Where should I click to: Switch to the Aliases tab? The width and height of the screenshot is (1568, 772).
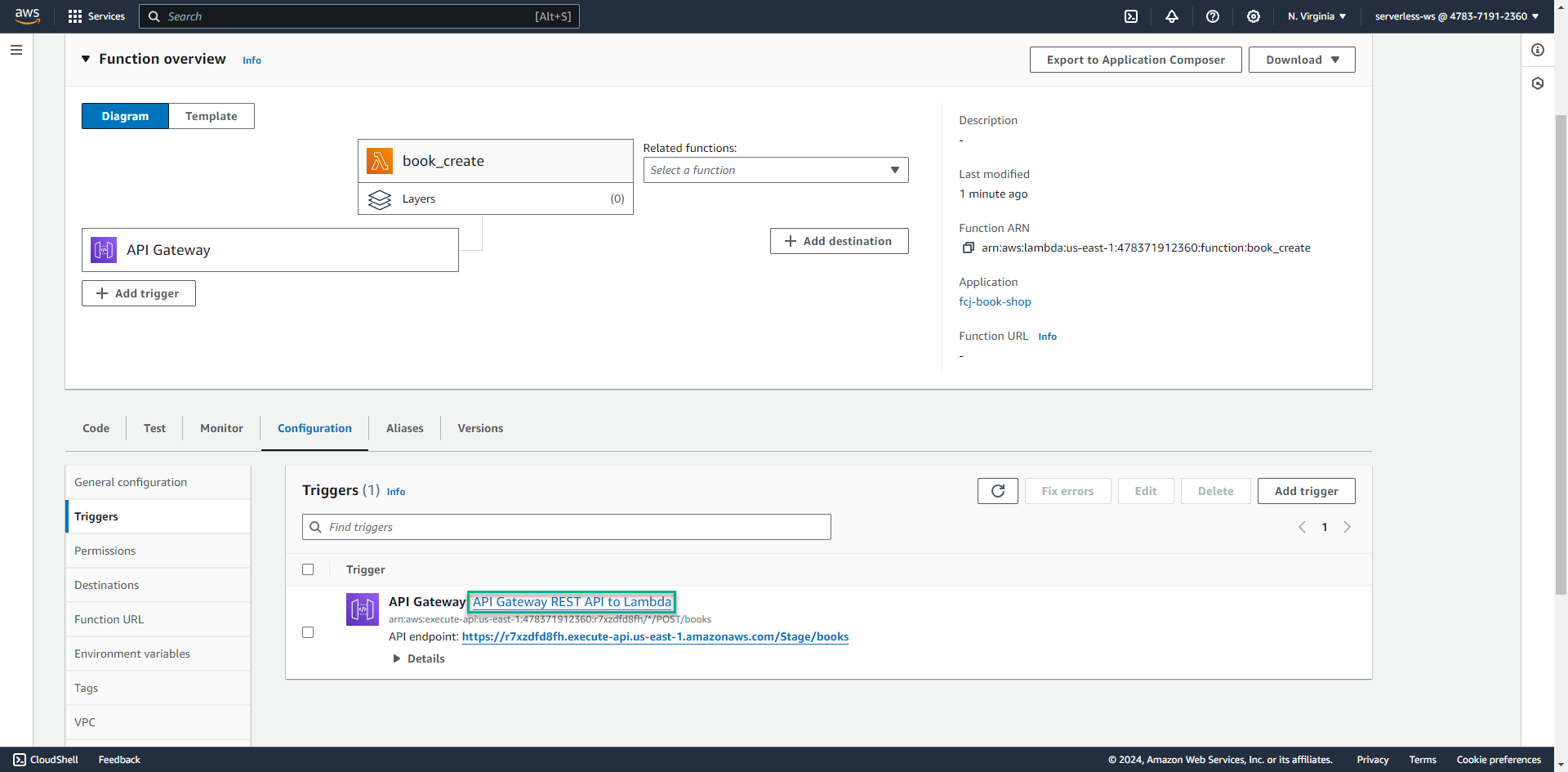(405, 428)
